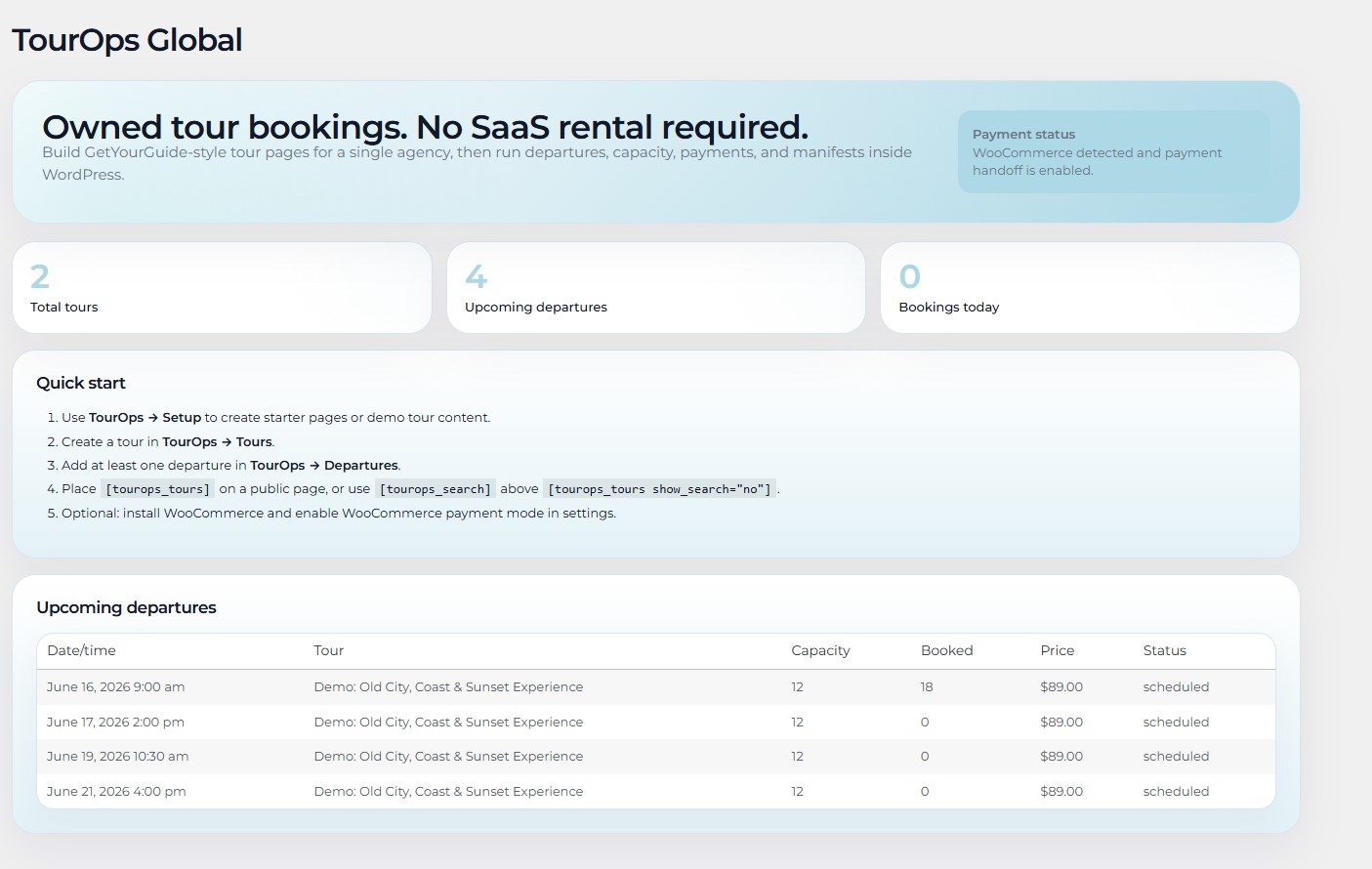The width and height of the screenshot is (1372, 869).
Task: Click the WooCommerce optional step 5 text
Action: 339,513
